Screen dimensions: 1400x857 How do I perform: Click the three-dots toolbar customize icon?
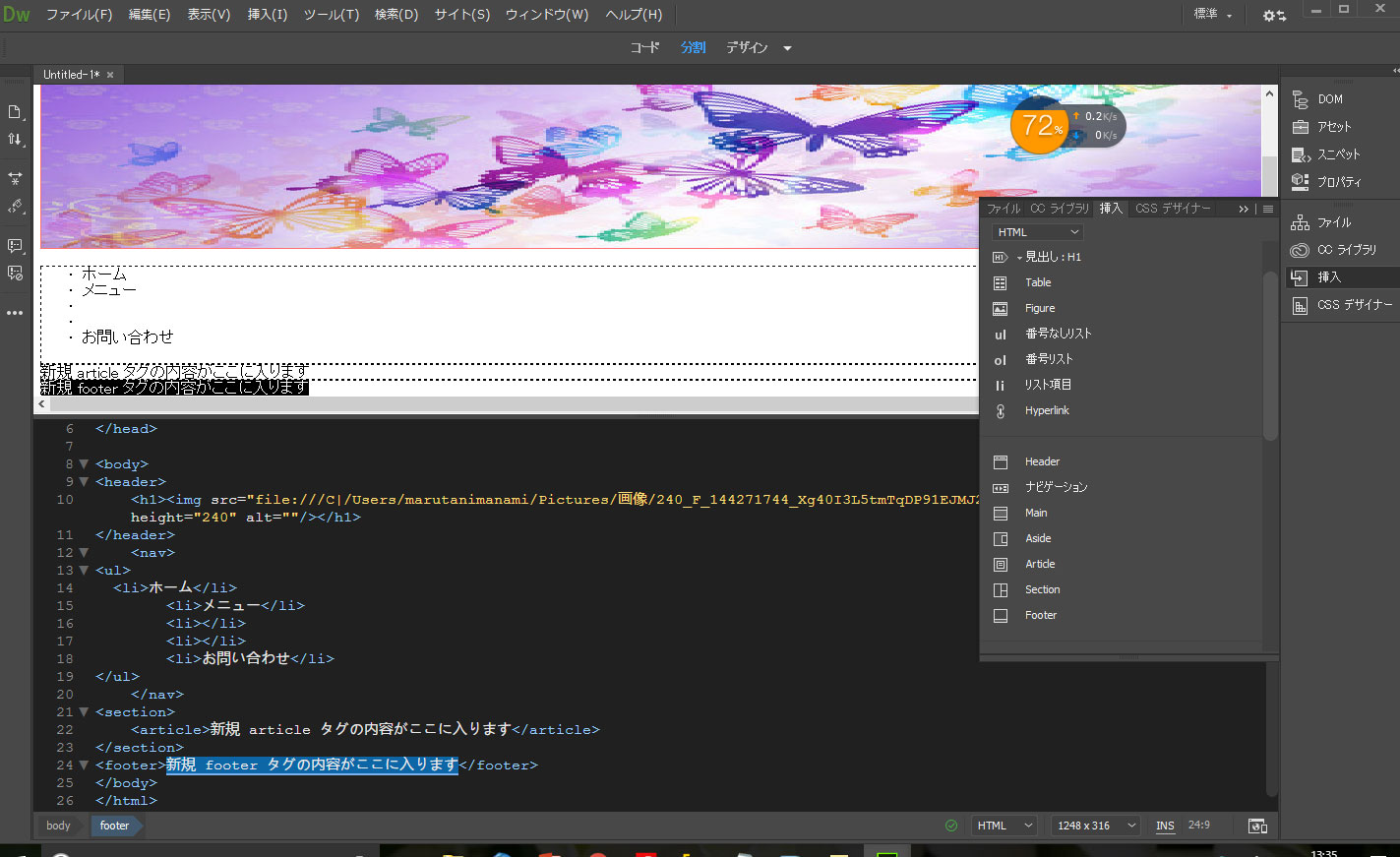tap(15, 313)
